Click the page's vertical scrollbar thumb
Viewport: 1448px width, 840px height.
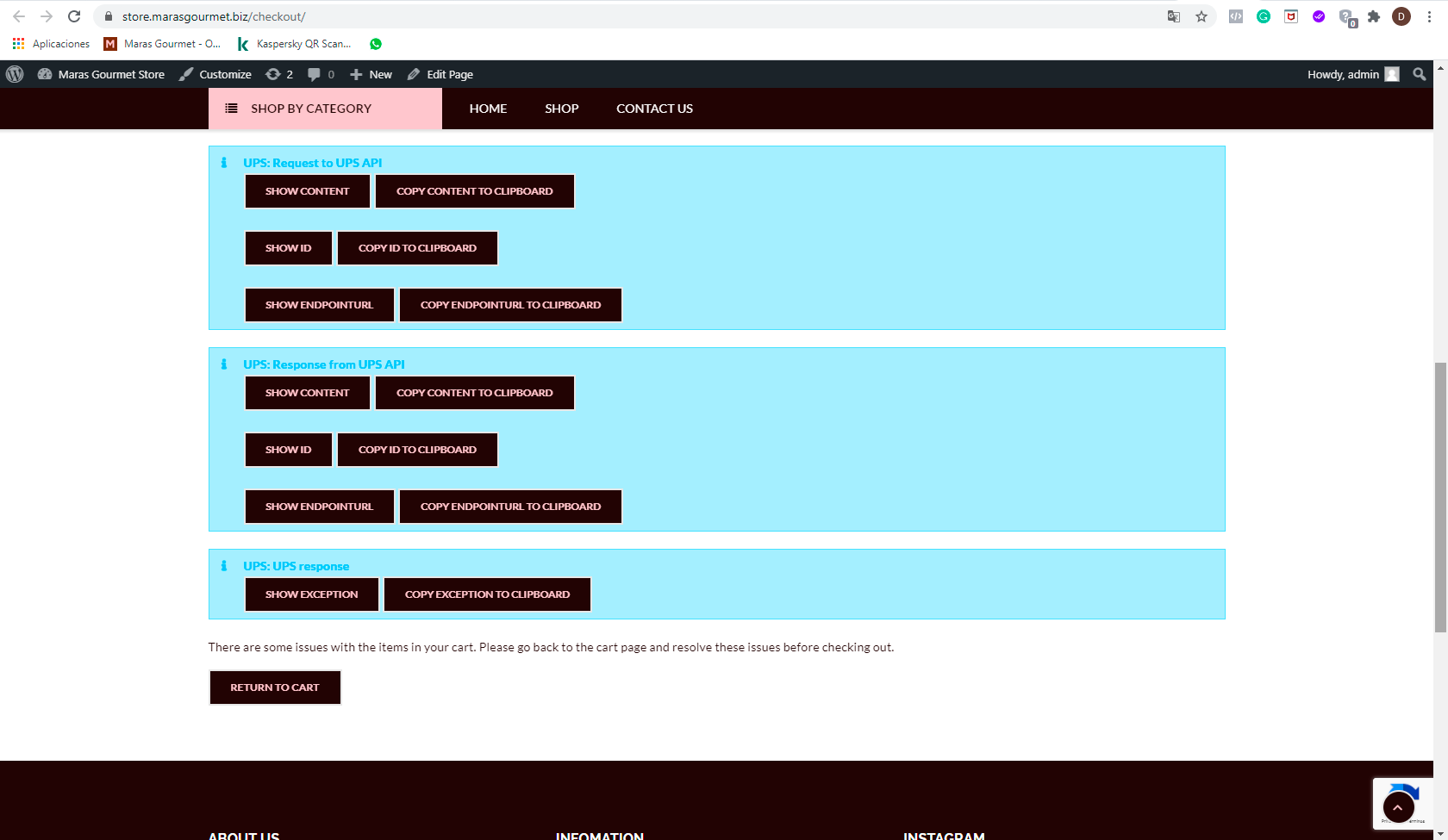point(1440,498)
